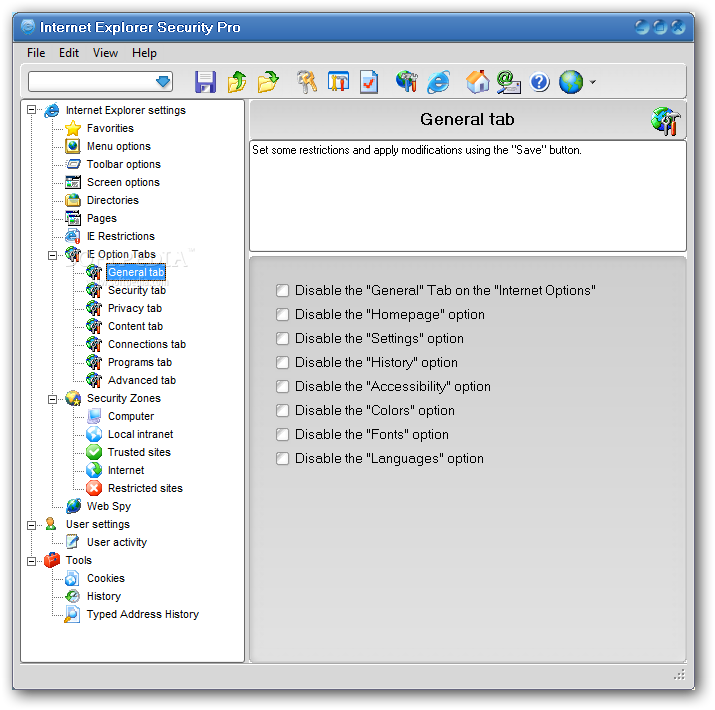Click the Restricted sites red X icon

click(x=94, y=488)
